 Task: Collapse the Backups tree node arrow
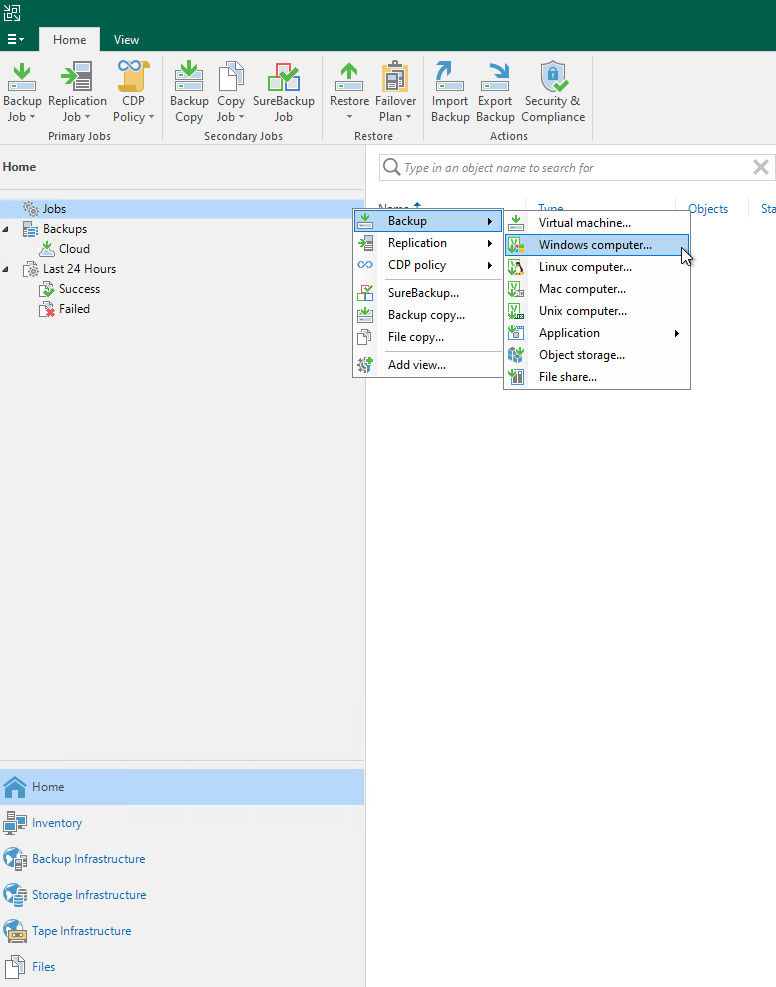click(x=6, y=229)
